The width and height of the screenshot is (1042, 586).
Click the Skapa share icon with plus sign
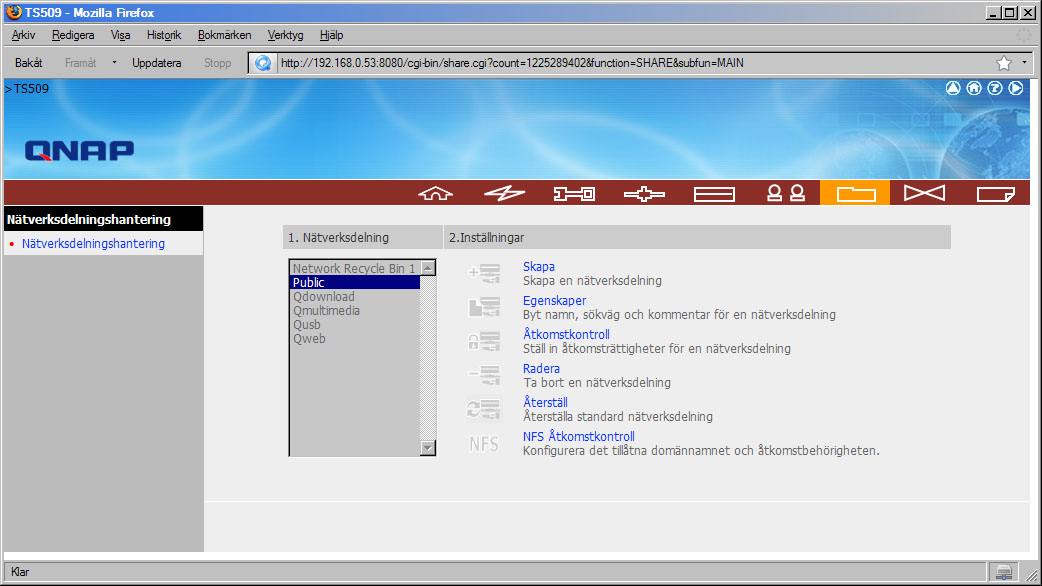coord(485,274)
